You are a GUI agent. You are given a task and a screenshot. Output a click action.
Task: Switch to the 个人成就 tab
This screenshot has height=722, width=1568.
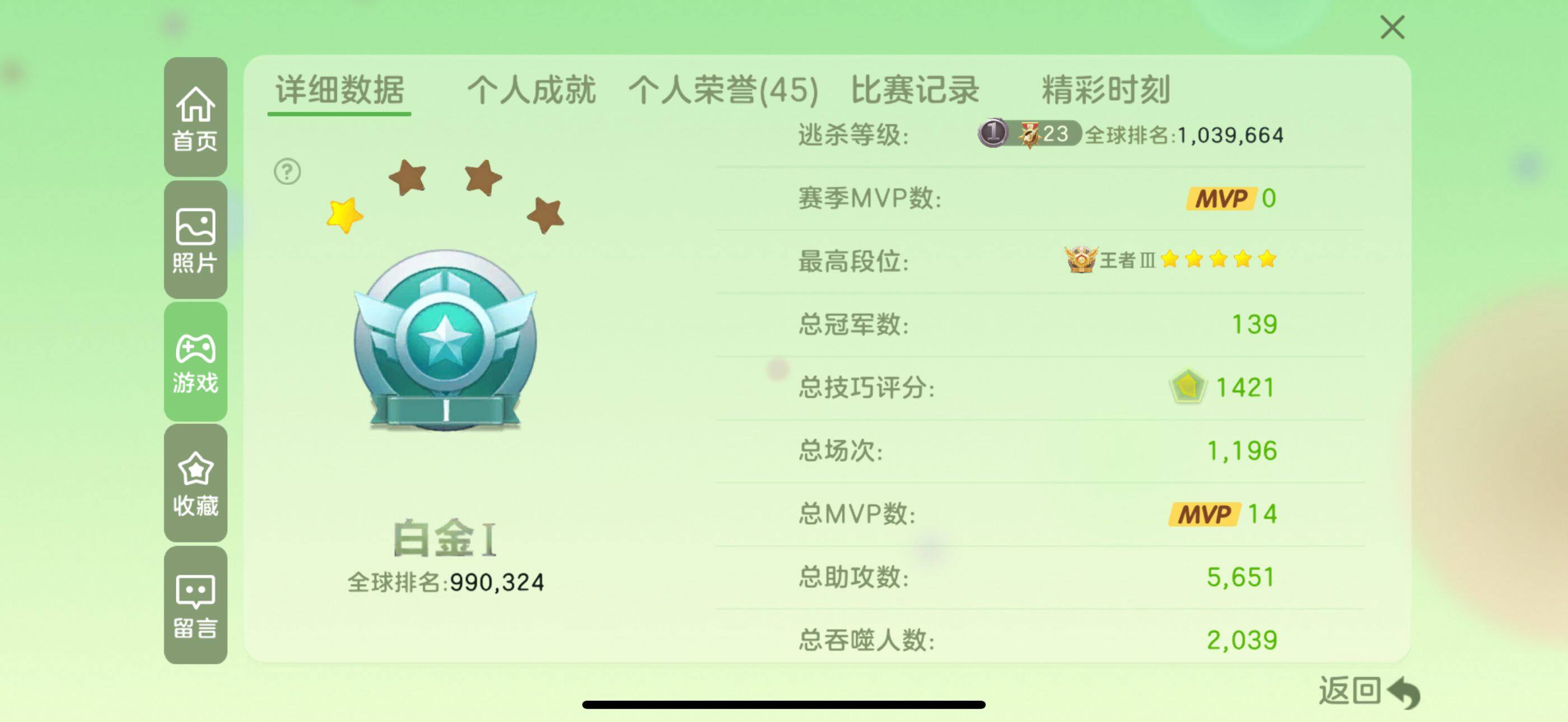pyautogui.click(x=531, y=90)
